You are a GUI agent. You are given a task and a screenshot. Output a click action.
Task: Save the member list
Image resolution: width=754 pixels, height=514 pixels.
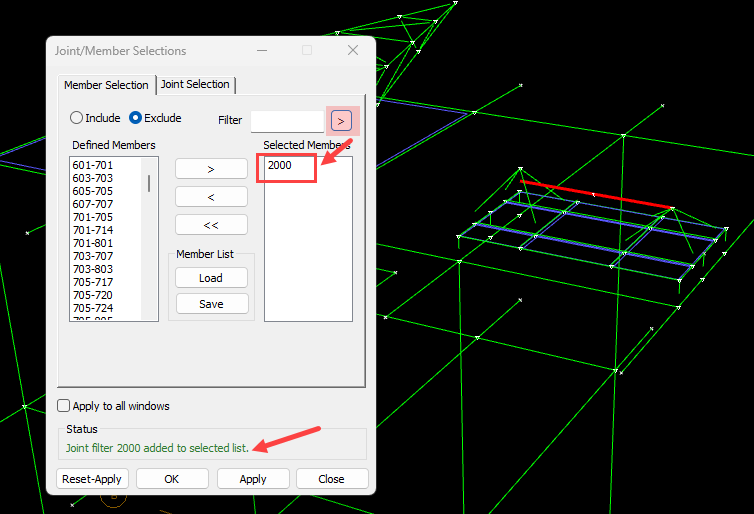(212, 304)
